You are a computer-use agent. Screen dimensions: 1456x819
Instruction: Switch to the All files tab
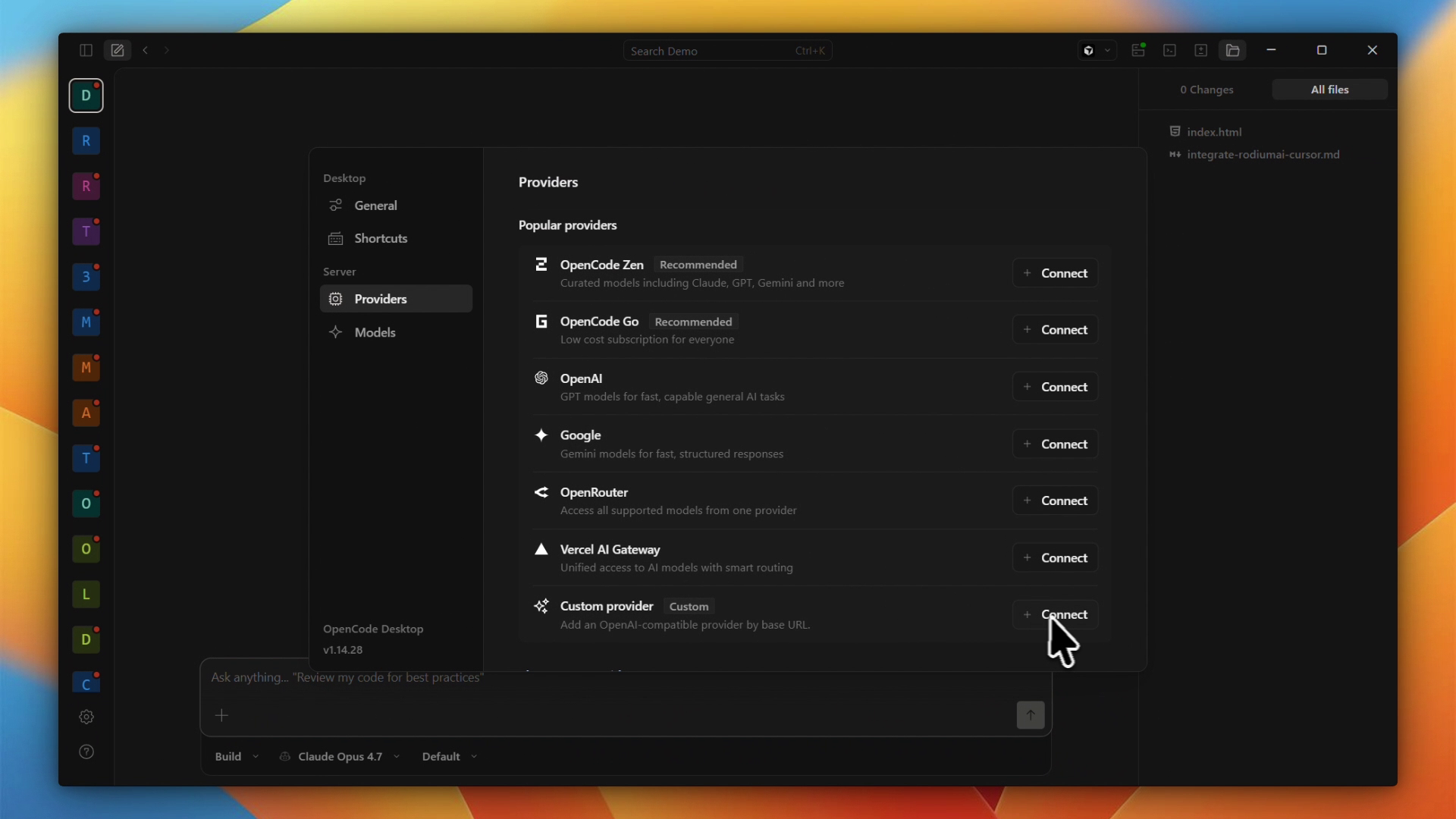click(1329, 89)
